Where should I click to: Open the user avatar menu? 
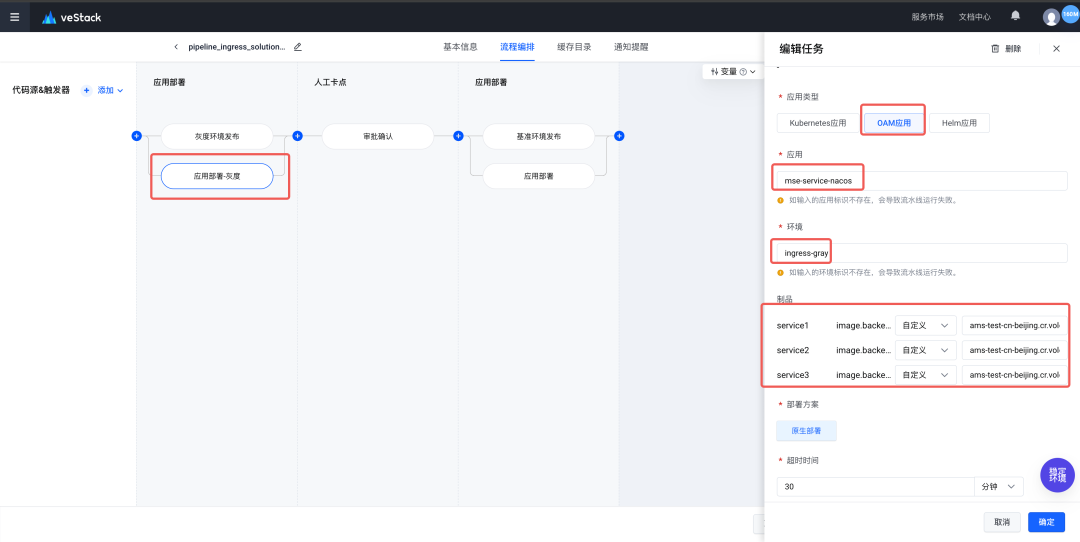tap(1051, 17)
